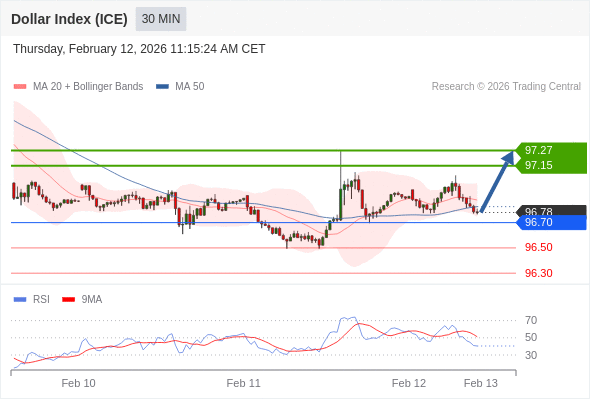
Task: Click the Feb 12 date axis label
Action: [409, 383]
